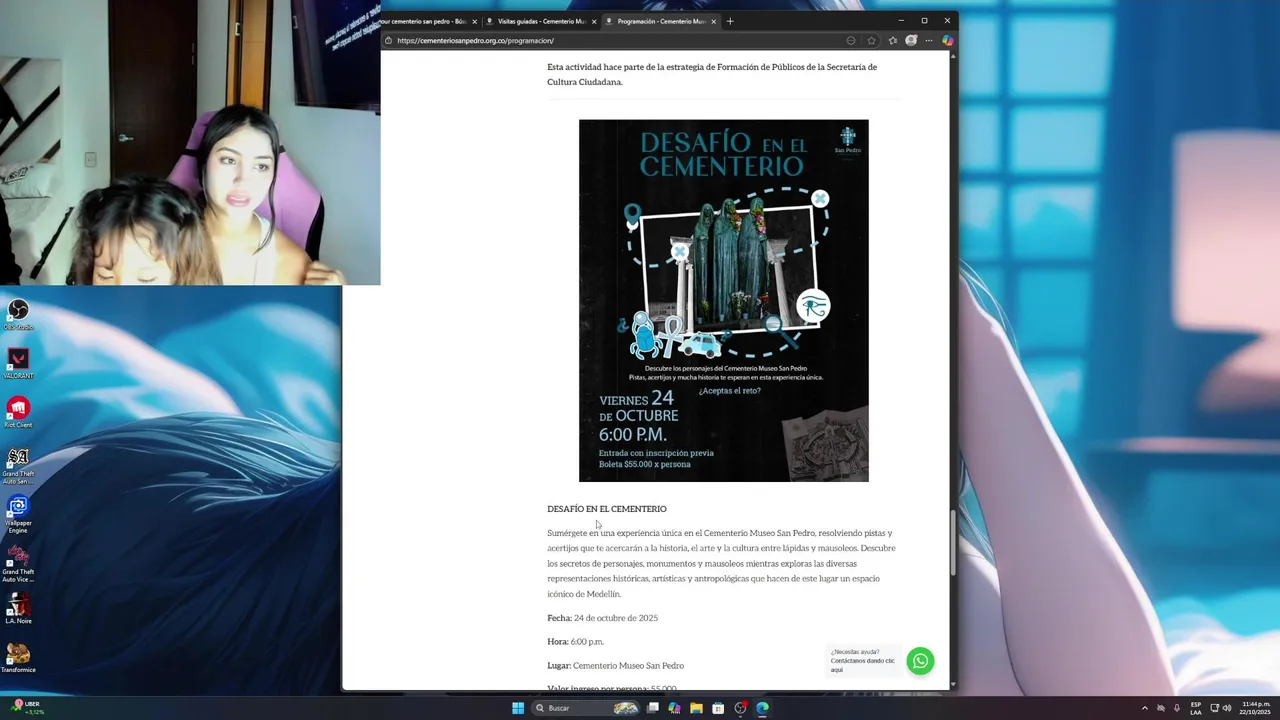Open the Edge profile avatar
1280x720 pixels.
pos(911,41)
